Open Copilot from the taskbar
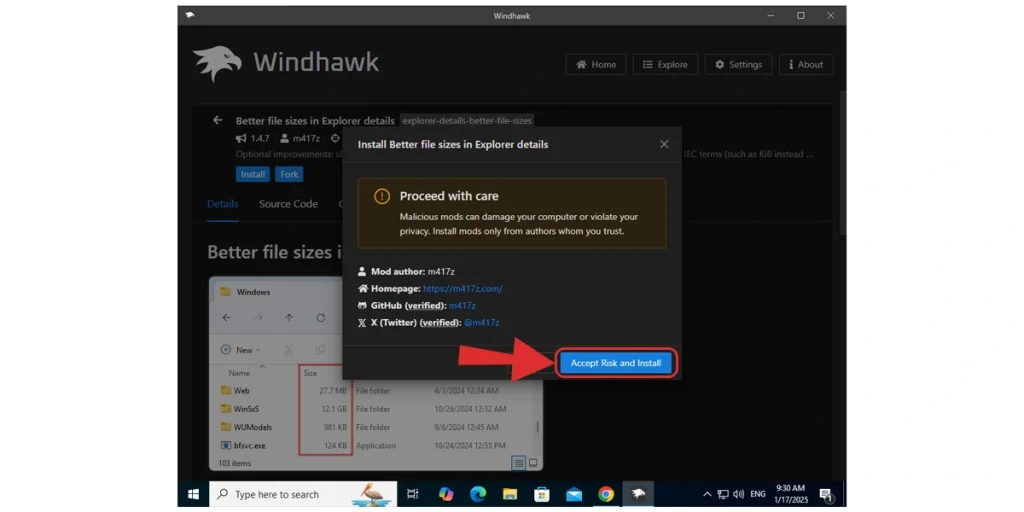This screenshot has height=512, width=1024. pos(446,494)
